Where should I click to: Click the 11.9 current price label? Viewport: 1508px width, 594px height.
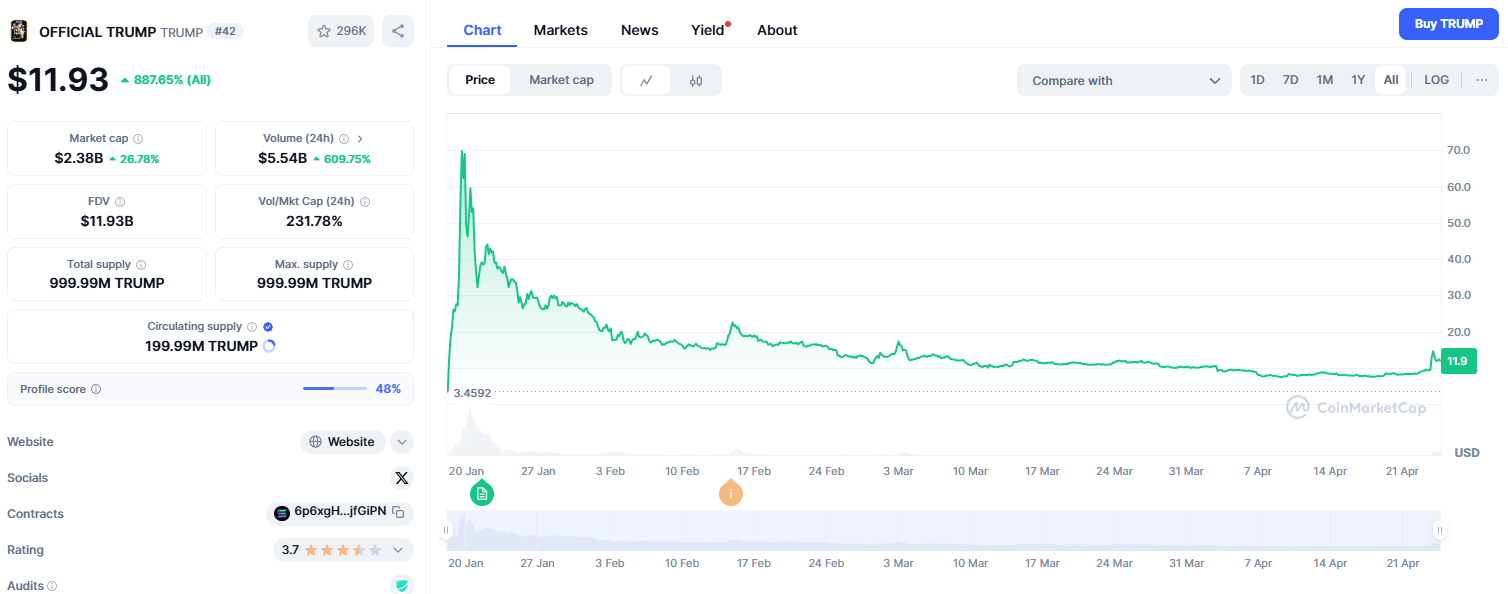pos(1461,361)
